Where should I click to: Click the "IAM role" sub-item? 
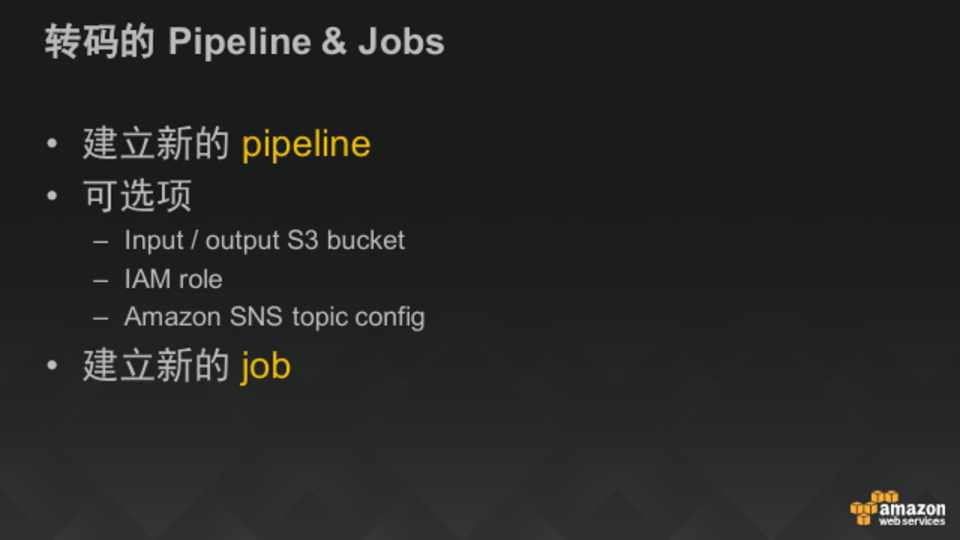tap(173, 279)
